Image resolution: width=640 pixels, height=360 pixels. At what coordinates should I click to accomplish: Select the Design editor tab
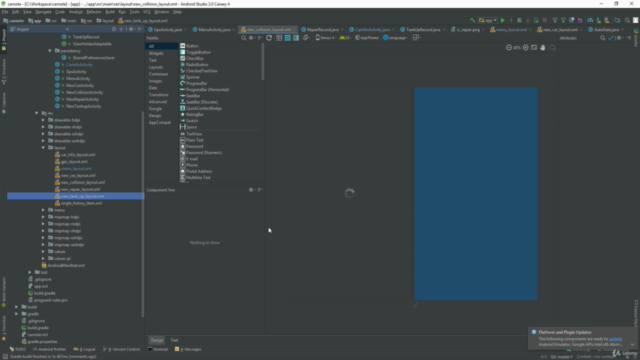[157, 340]
